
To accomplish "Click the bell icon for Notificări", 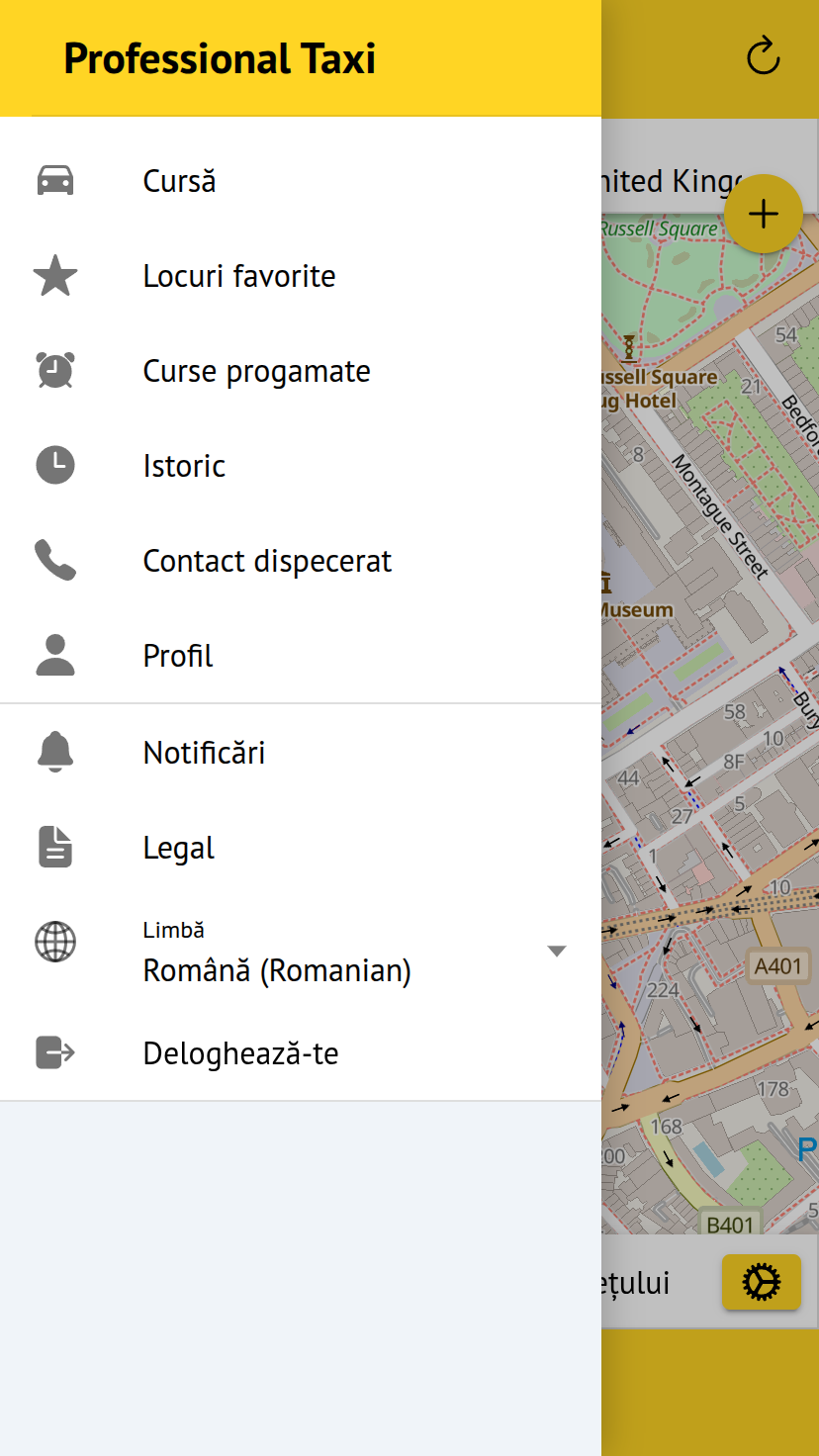I will [55, 752].
